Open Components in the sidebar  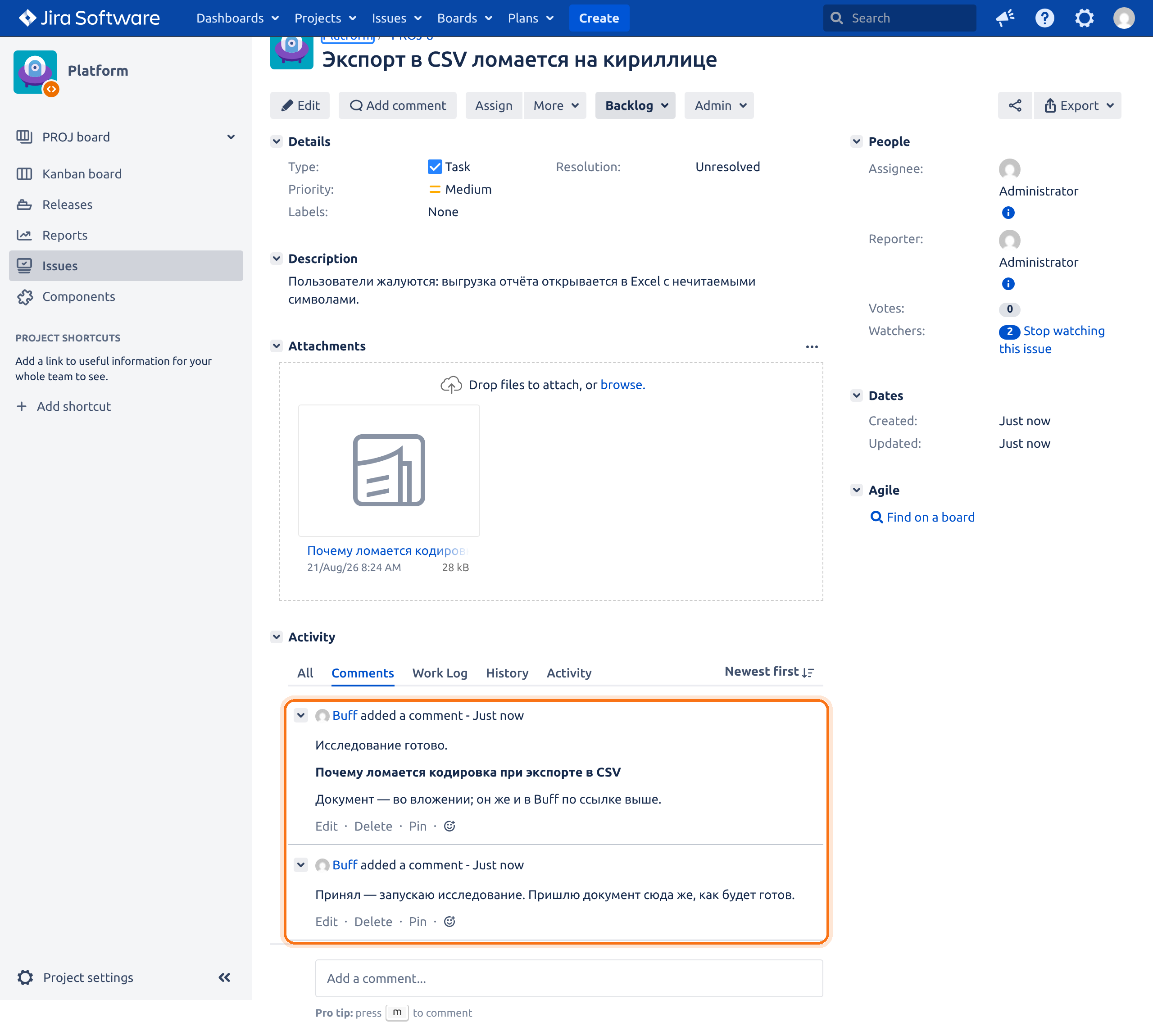[x=126, y=296]
